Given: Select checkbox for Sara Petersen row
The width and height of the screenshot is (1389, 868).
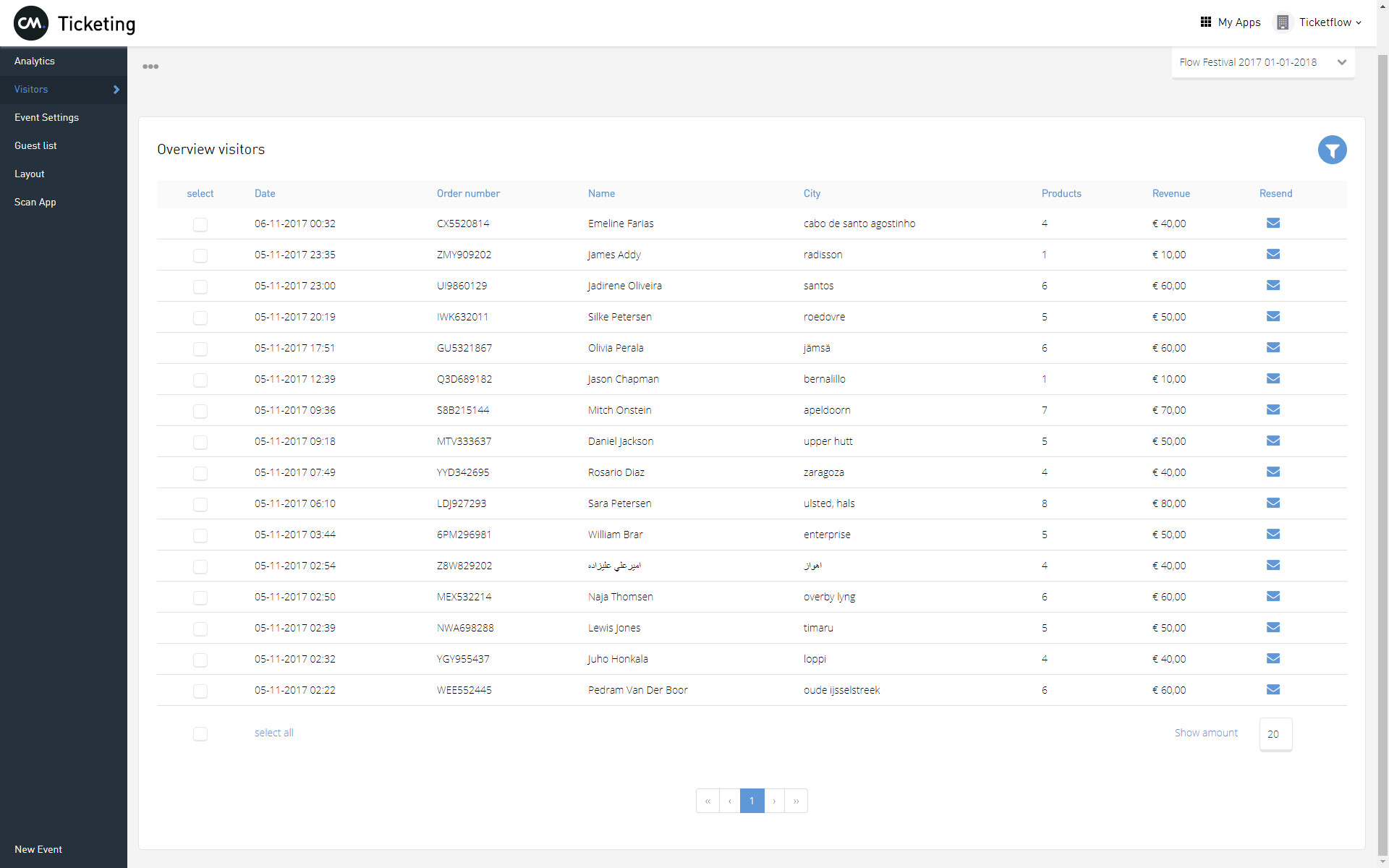Looking at the screenshot, I should [x=200, y=505].
